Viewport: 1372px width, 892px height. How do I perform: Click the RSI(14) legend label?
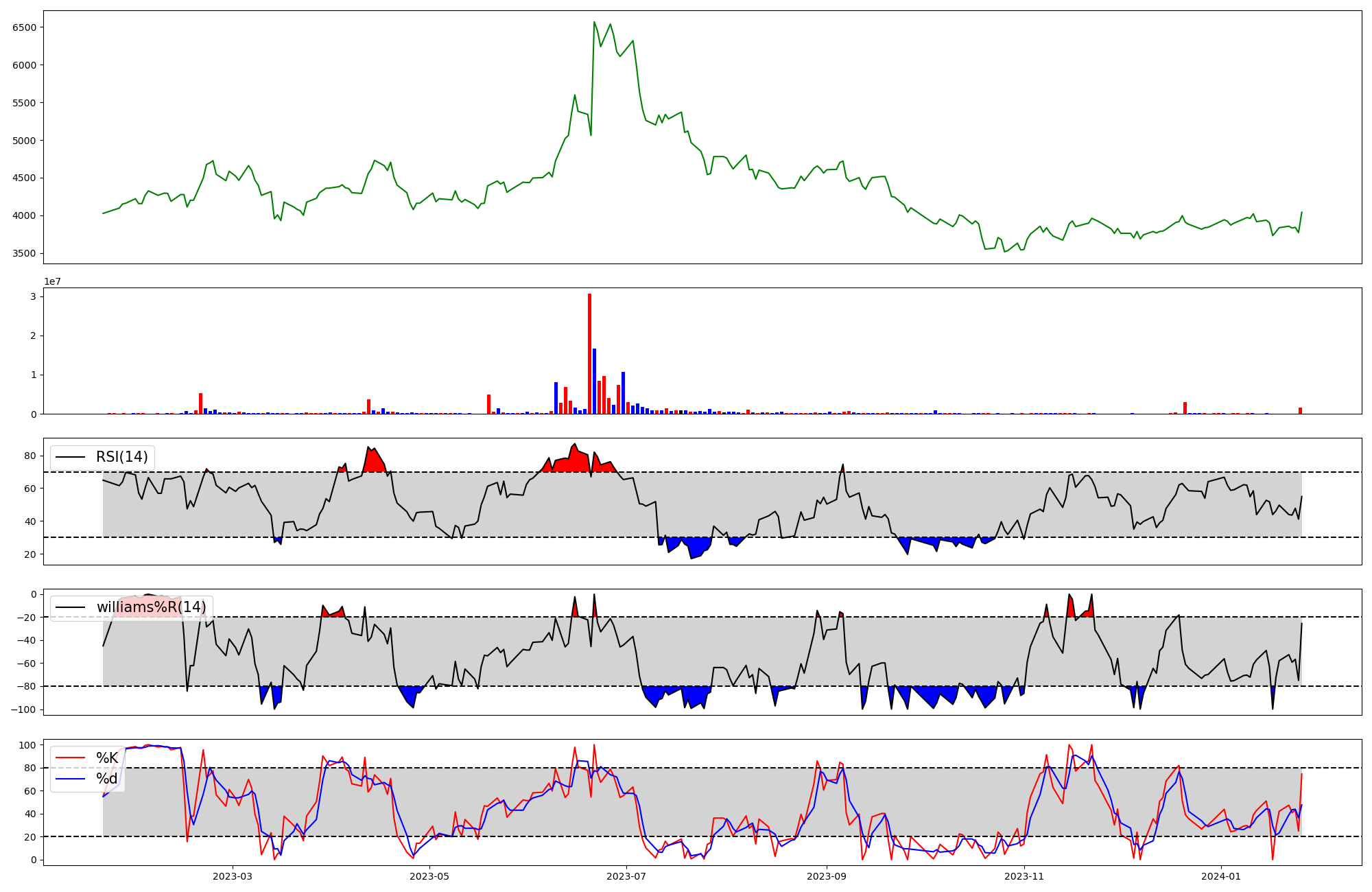coord(121,458)
